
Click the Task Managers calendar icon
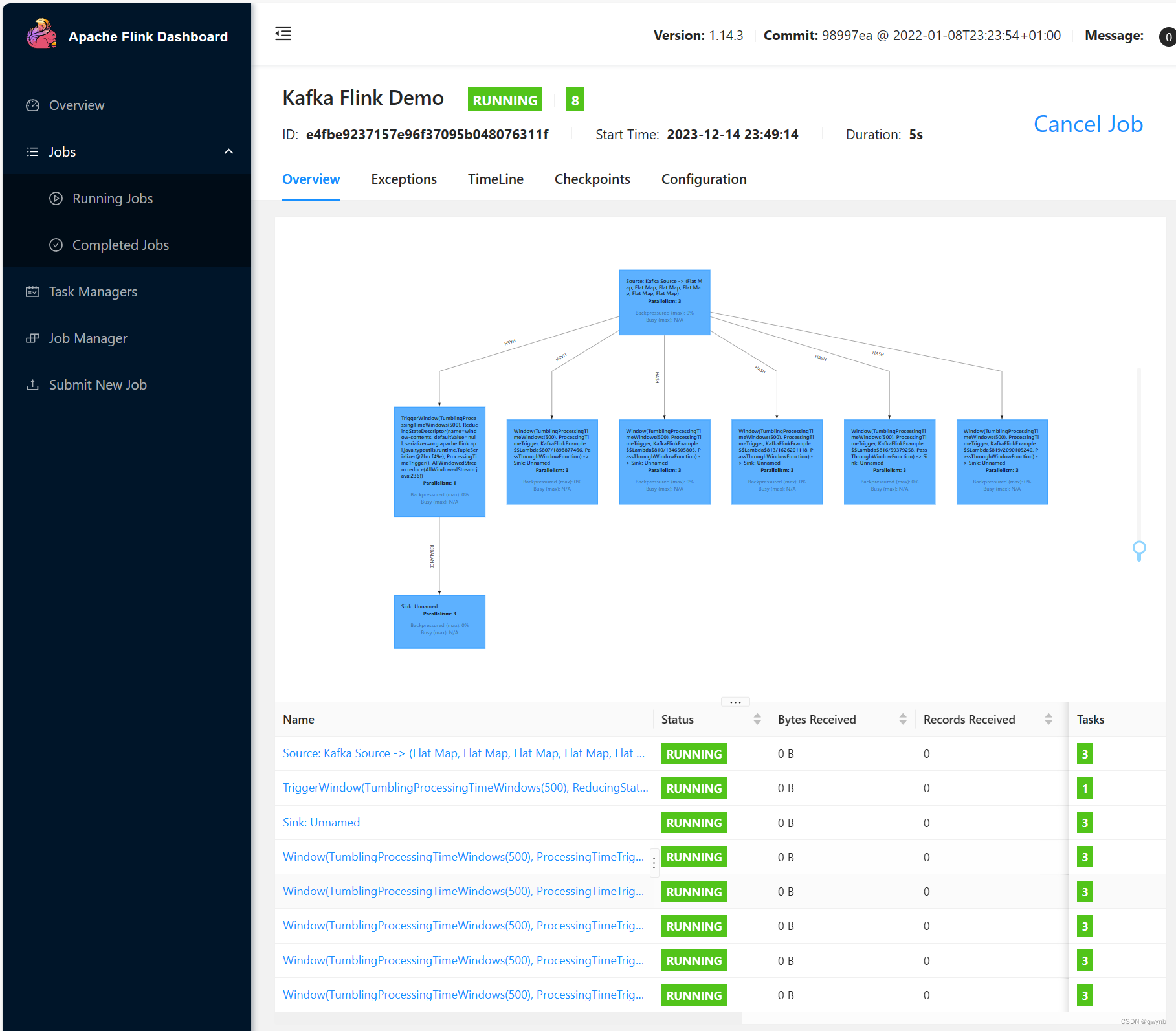pos(32,292)
